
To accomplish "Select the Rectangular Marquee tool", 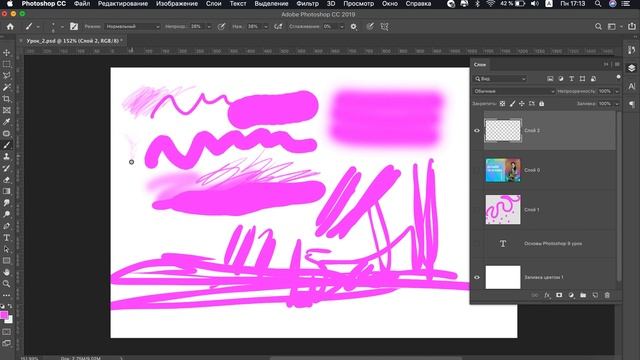I will click(x=7, y=64).
